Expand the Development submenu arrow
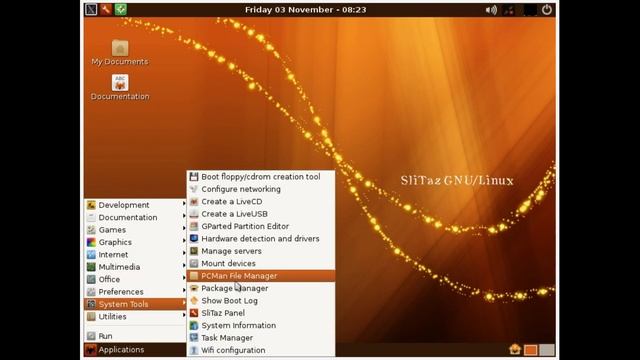Viewport: 640px width, 360px height. click(184, 203)
